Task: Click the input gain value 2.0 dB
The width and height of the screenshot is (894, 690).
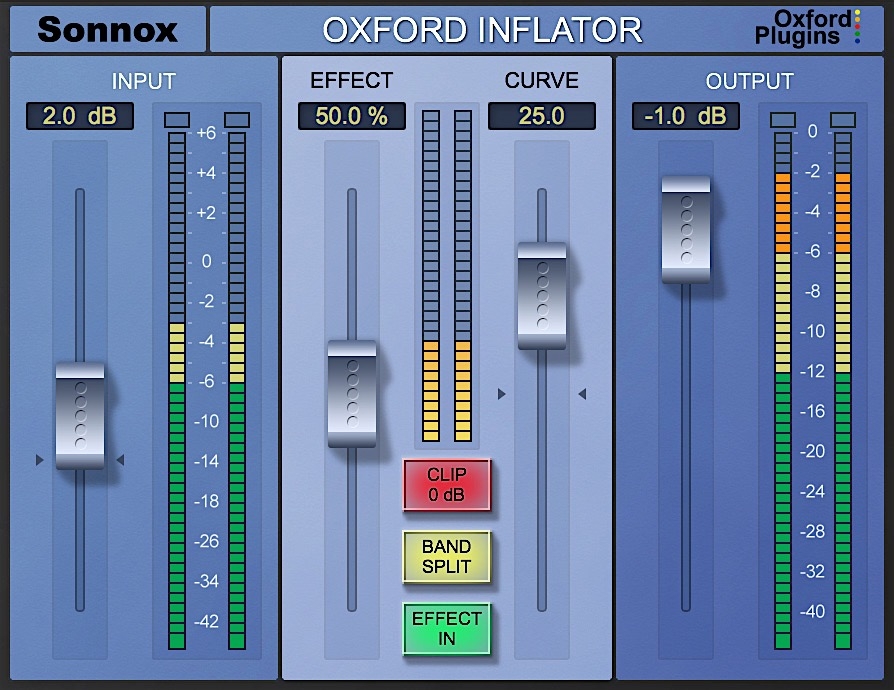Action: coord(80,116)
